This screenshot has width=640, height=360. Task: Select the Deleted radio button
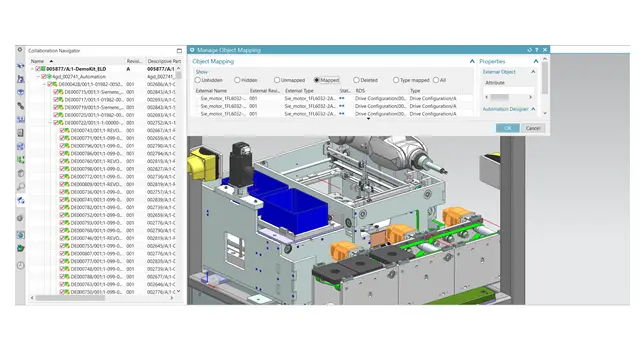tap(356, 80)
